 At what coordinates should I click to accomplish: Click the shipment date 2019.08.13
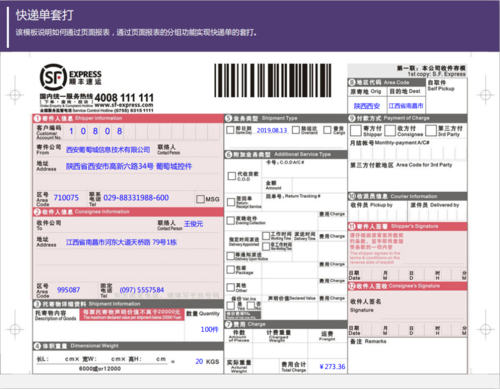[x=272, y=130]
